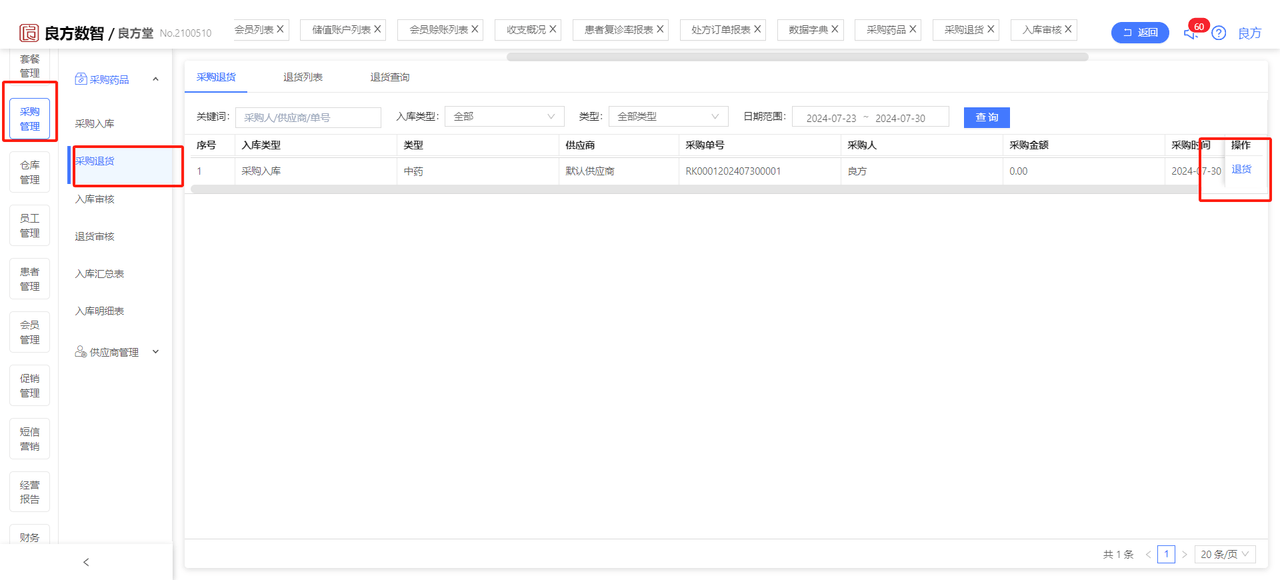The width and height of the screenshot is (1280, 580).
Task: Close the 患者复诊率报表 tab with X
Action: 660,30
